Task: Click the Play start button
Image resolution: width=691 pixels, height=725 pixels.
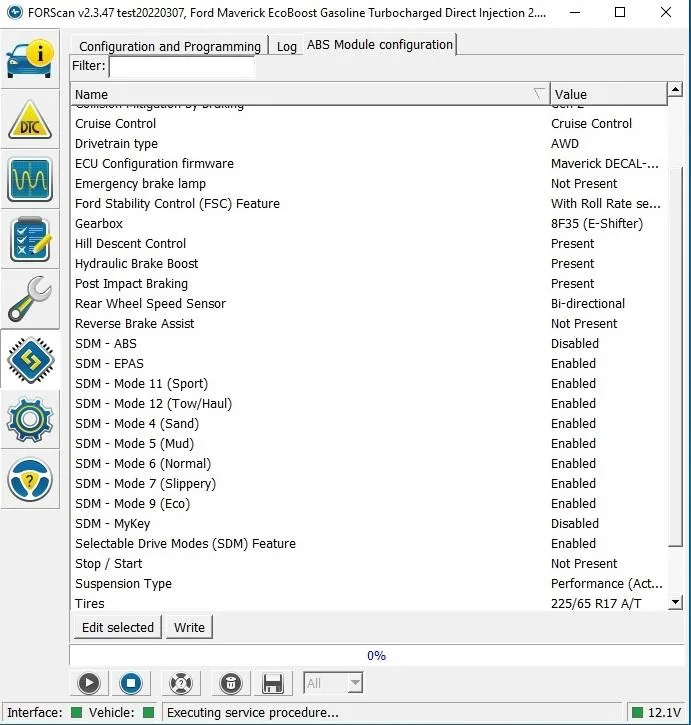Action: coord(89,683)
